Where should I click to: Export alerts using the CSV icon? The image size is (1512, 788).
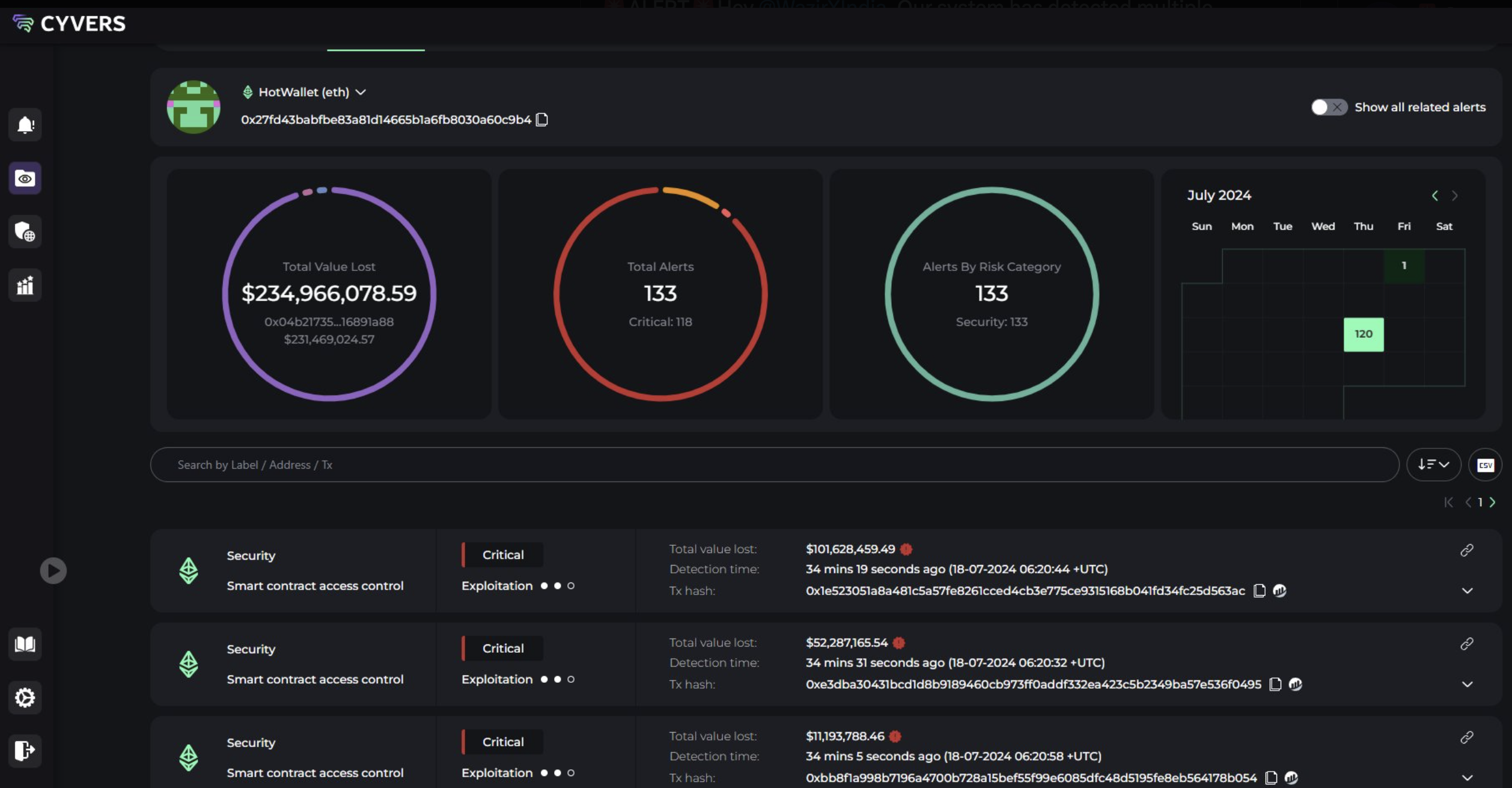pyautogui.click(x=1485, y=465)
